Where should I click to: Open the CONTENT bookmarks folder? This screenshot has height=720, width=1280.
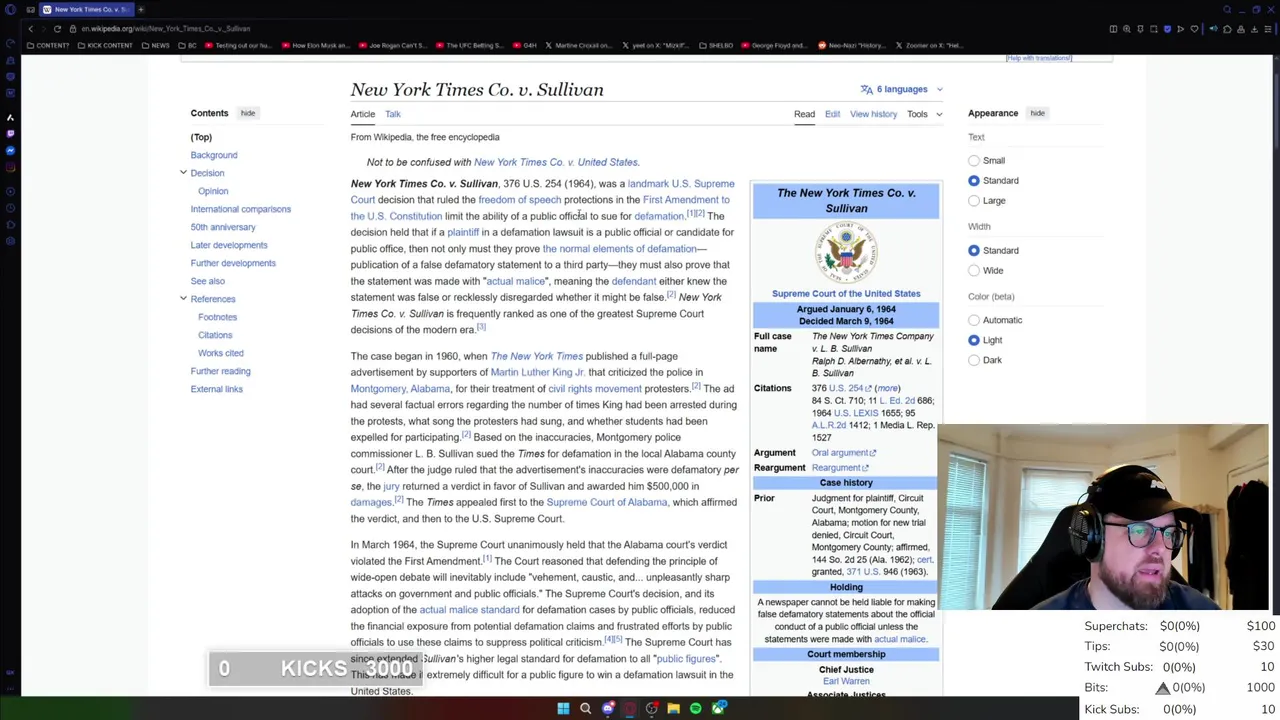point(47,45)
